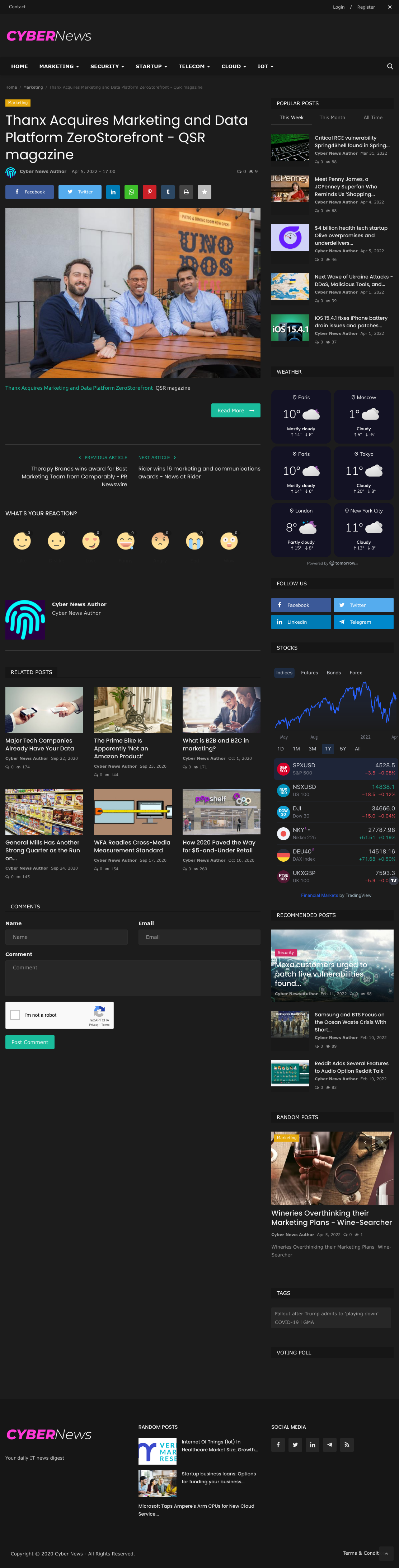
Task: Toggle the light/dark theme sun icon
Action: (x=389, y=7)
